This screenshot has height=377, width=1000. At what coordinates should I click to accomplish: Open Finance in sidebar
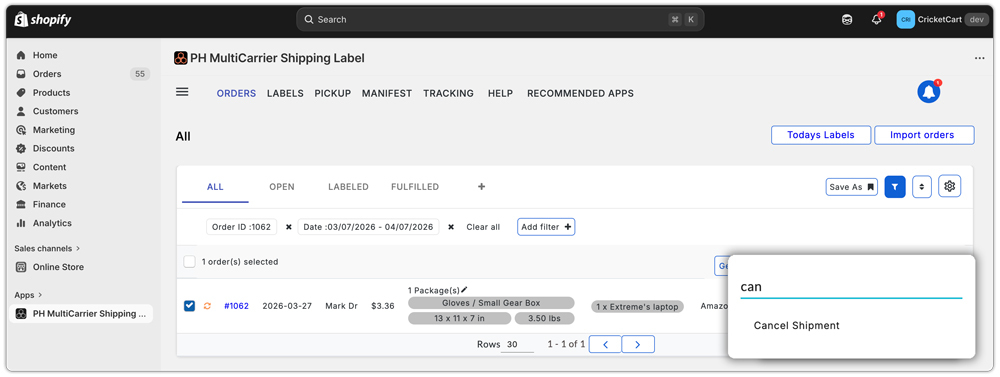(x=49, y=204)
